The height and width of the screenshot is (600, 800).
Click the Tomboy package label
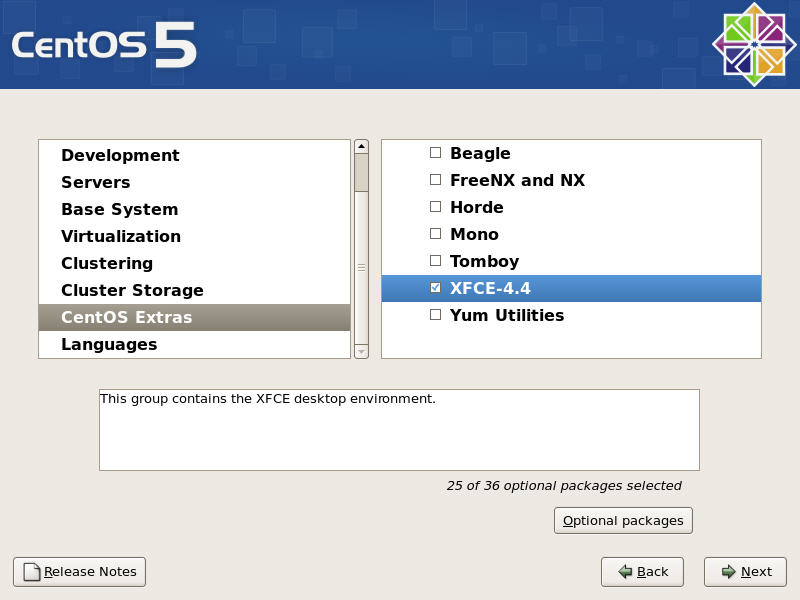click(x=484, y=261)
